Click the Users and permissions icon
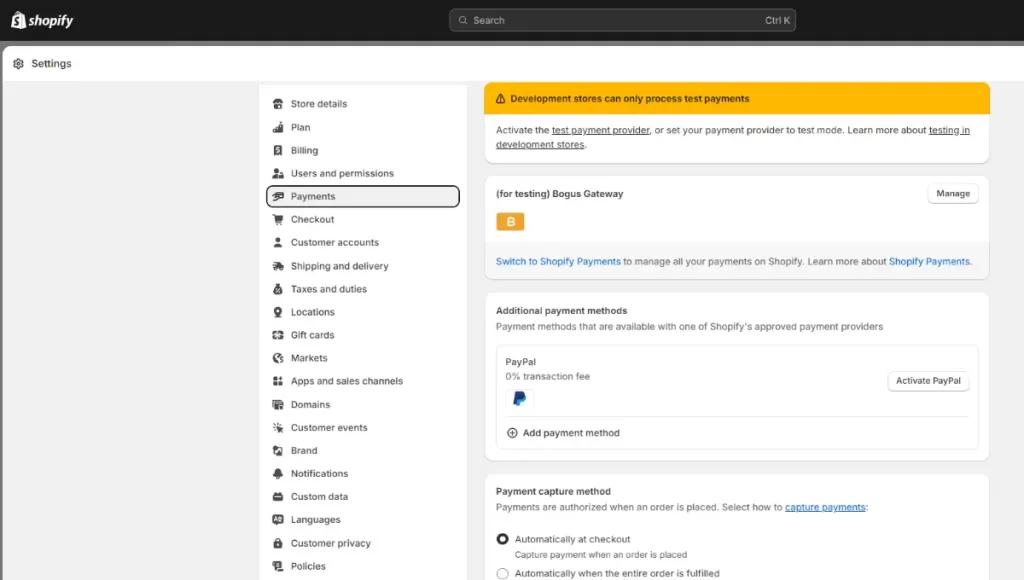This screenshot has height=580, width=1024. click(278, 173)
